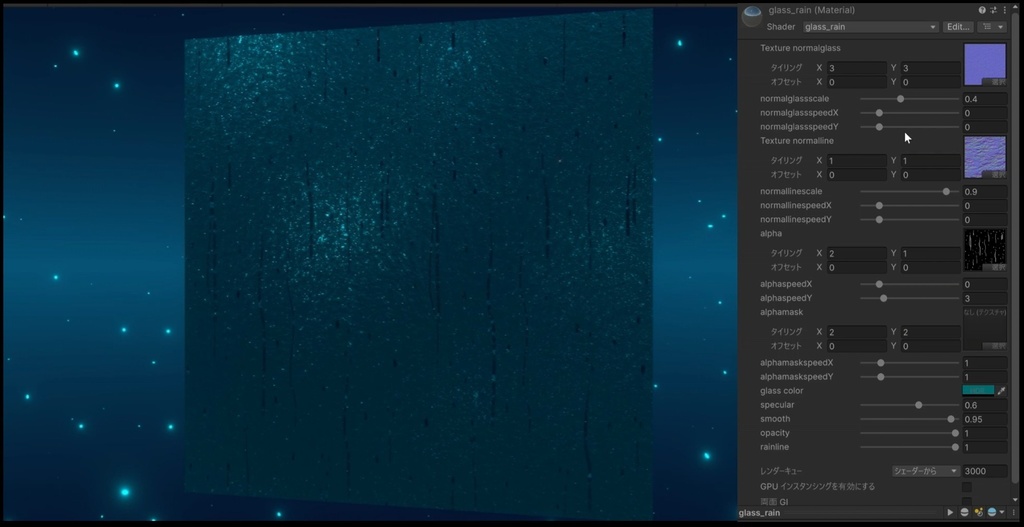Adjust the smooth slider
Viewport: 1024px width, 527px height.
[909, 419]
